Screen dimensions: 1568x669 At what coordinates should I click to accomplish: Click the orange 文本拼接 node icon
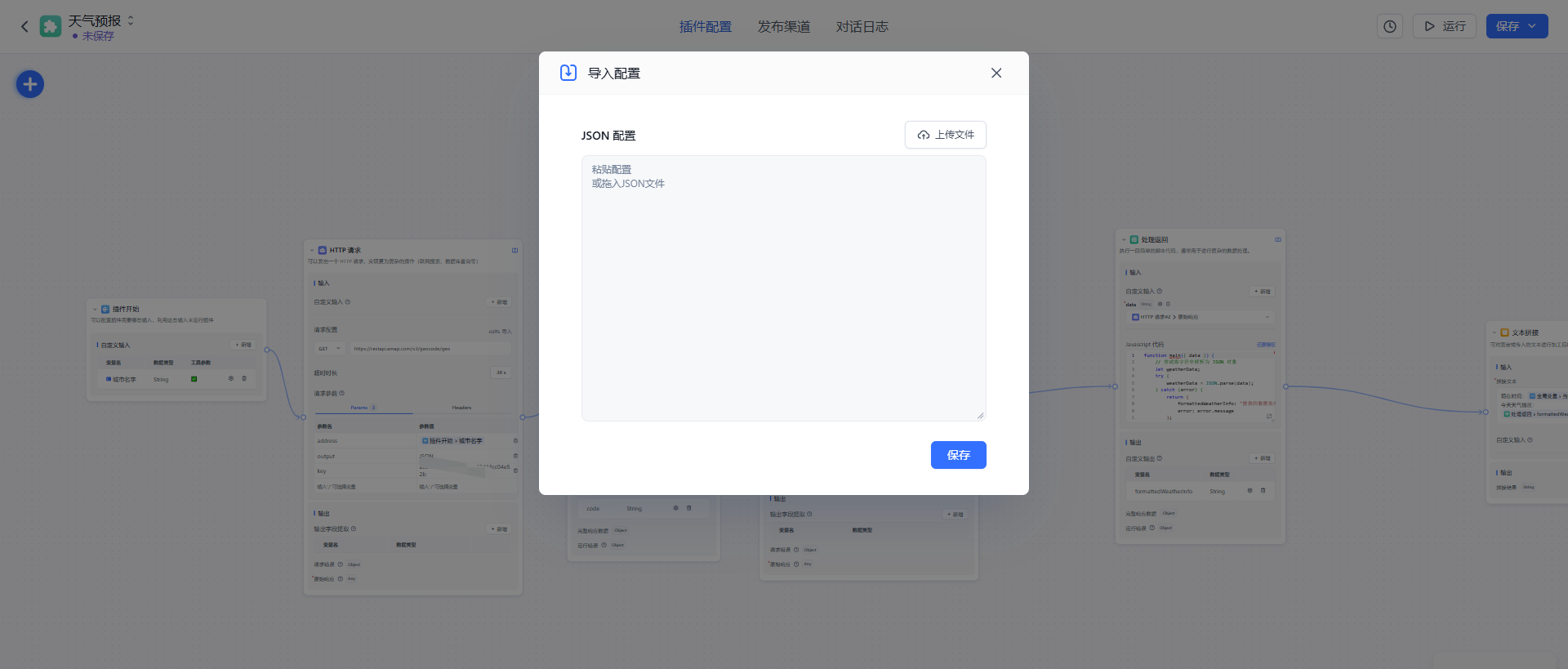click(1504, 333)
